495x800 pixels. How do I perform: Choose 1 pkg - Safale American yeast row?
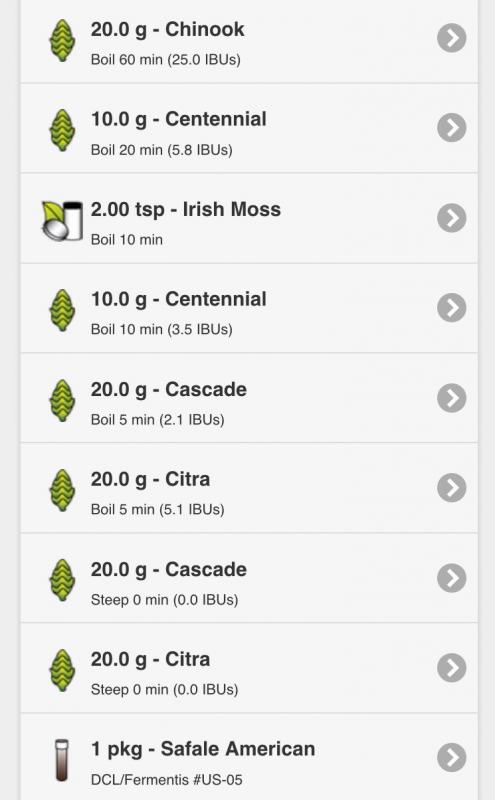click(249, 757)
